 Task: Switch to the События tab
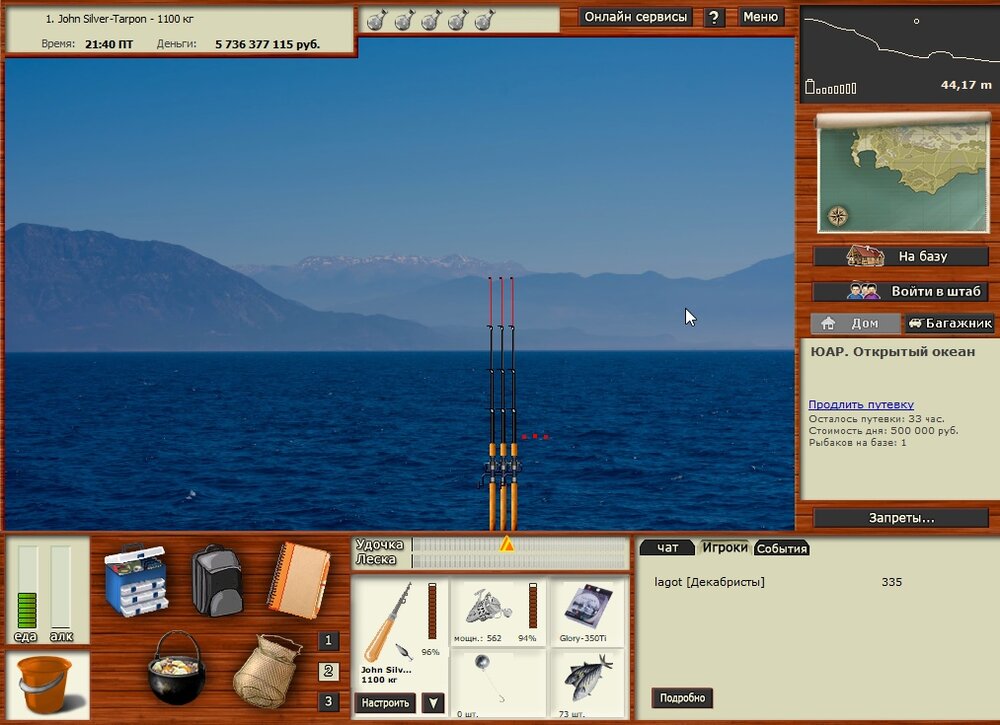tap(781, 548)
